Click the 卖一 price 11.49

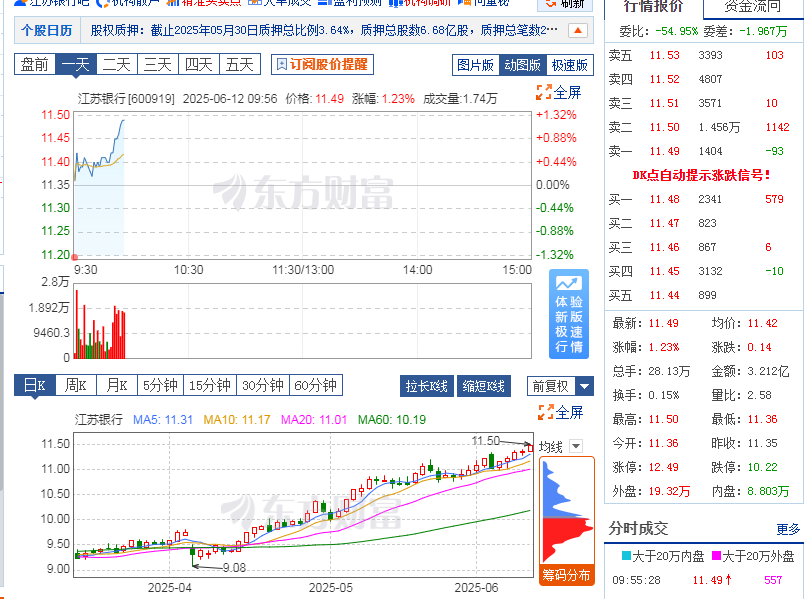pos(664,152)
